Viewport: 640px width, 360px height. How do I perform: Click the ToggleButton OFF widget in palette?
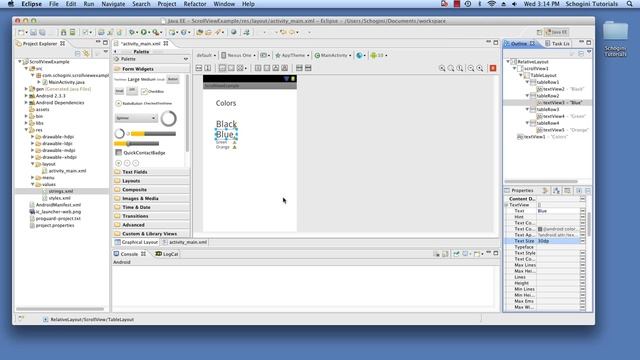pos(132,91)
